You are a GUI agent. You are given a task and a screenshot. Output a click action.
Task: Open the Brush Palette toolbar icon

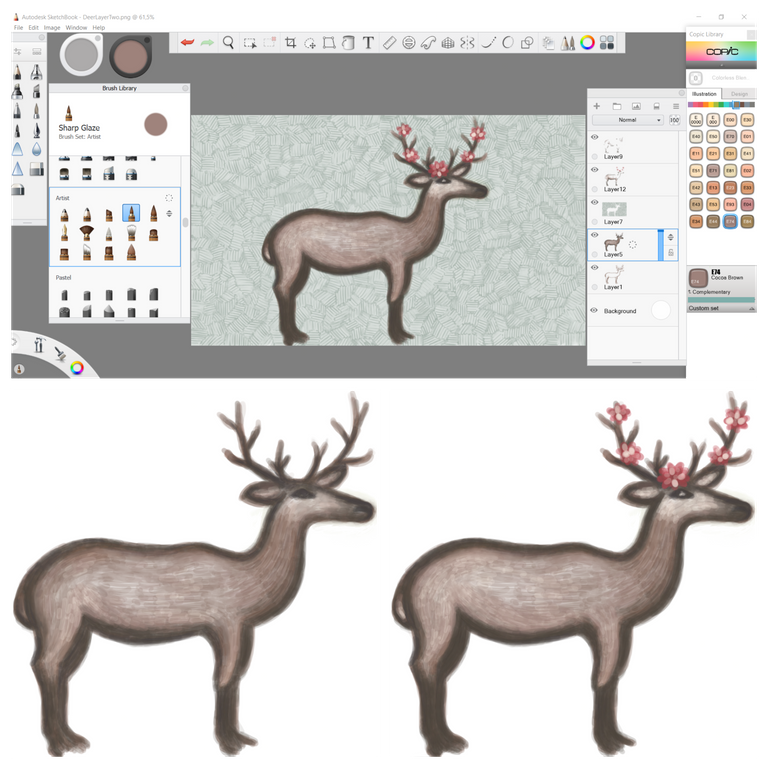568,43
